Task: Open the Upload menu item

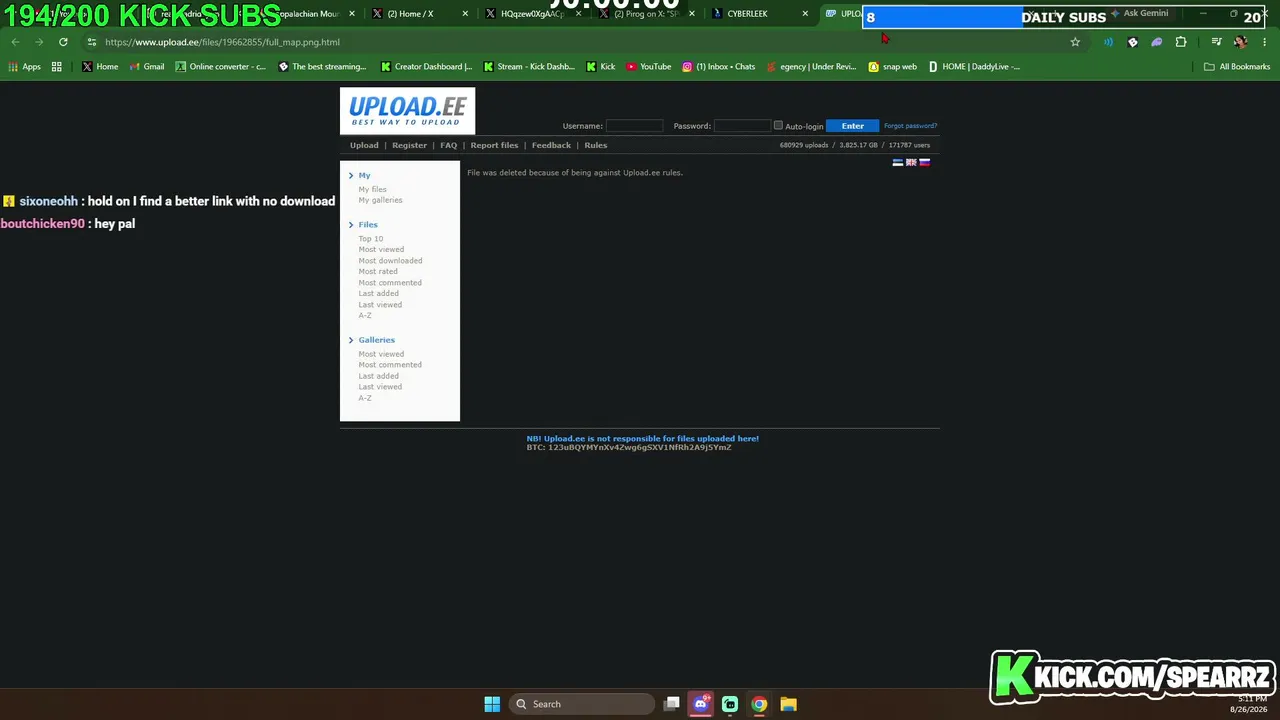Action: (364, 145)
